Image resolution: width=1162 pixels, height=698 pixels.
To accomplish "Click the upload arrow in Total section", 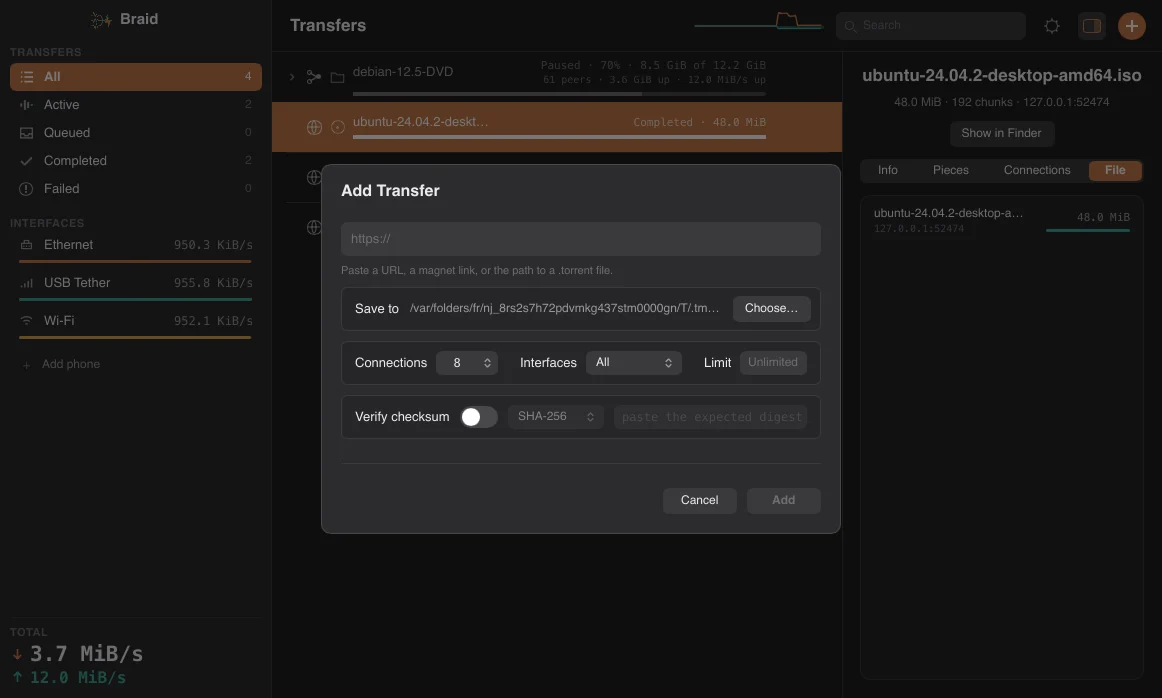I will [17, 677].
